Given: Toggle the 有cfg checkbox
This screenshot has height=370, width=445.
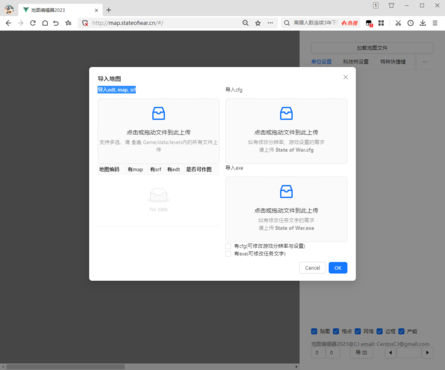Looking at the screenshot, I should pyautogui.click(x=228, y=246).
